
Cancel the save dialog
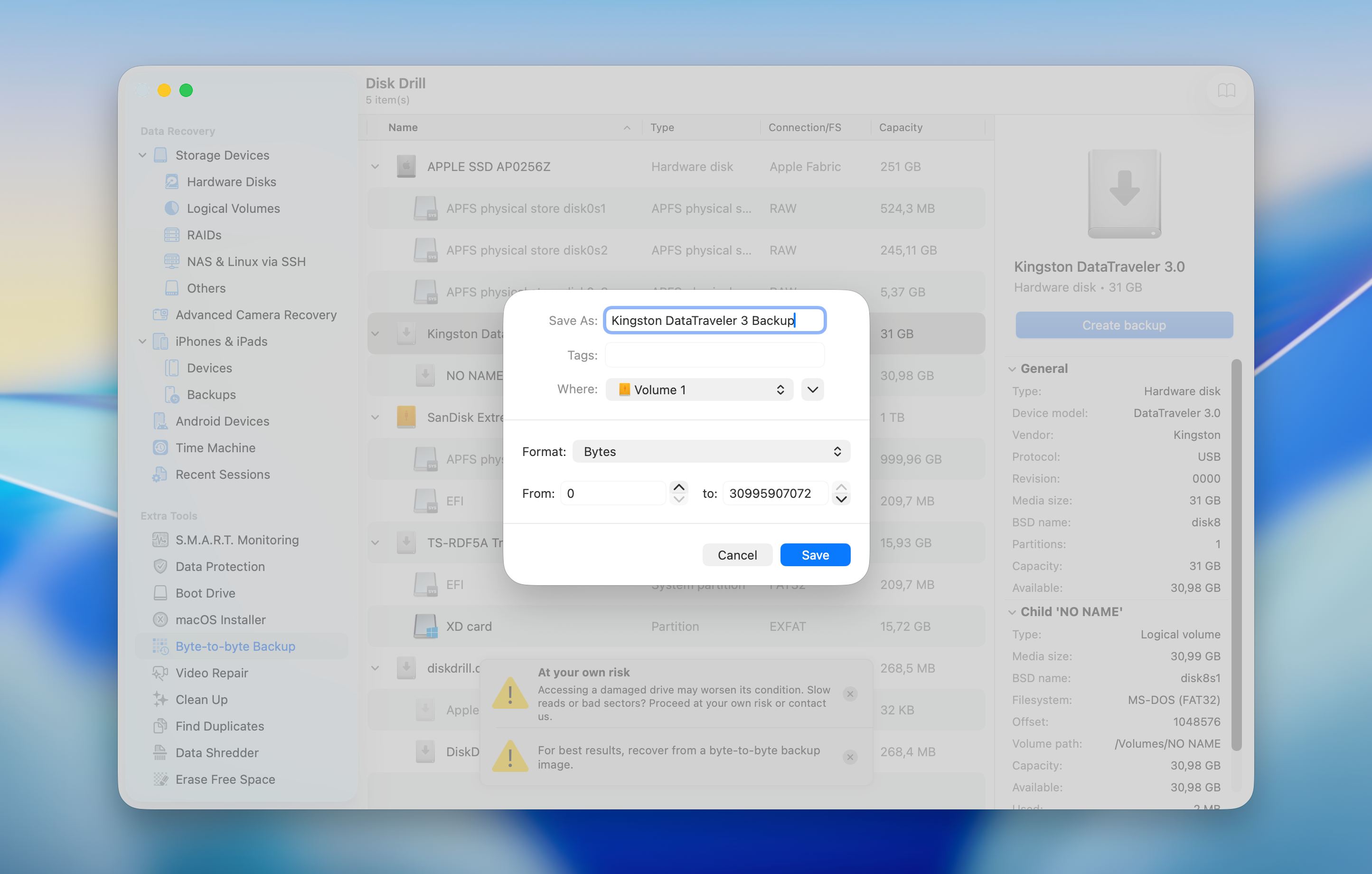(737, 555)
